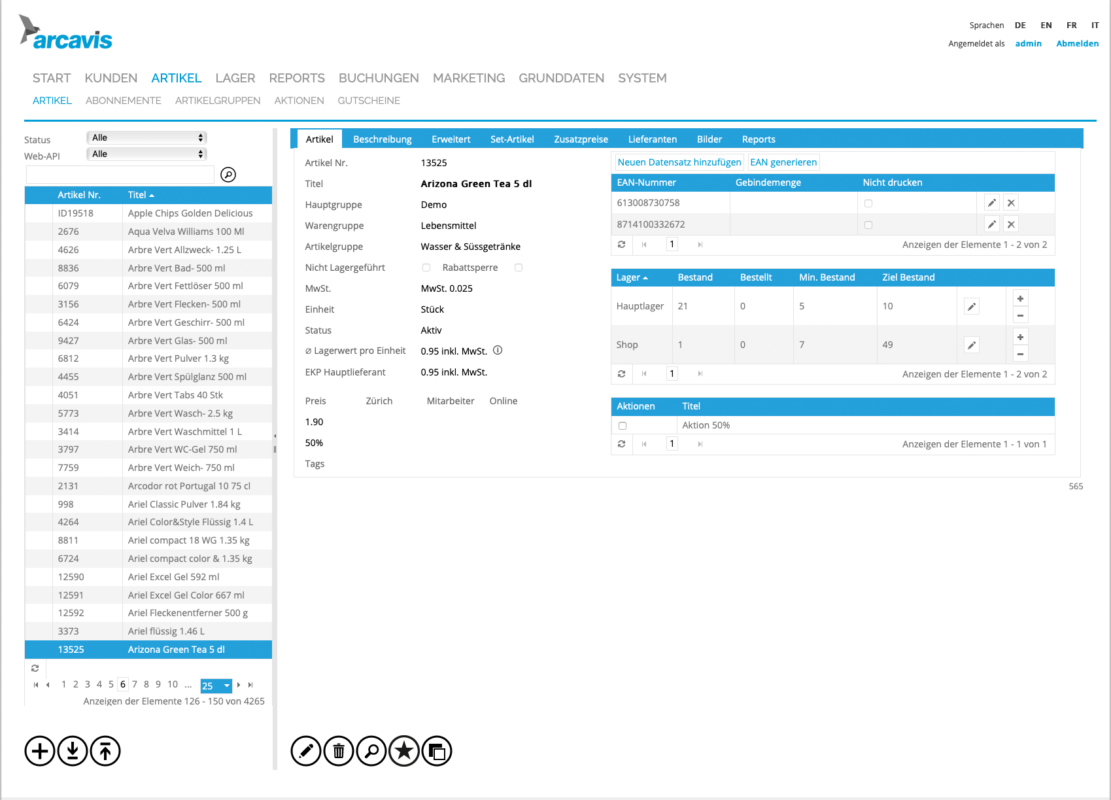Collapse the article list panel splitter arrow
Screen dimensions: 1111x800
(x=275, y=436)
